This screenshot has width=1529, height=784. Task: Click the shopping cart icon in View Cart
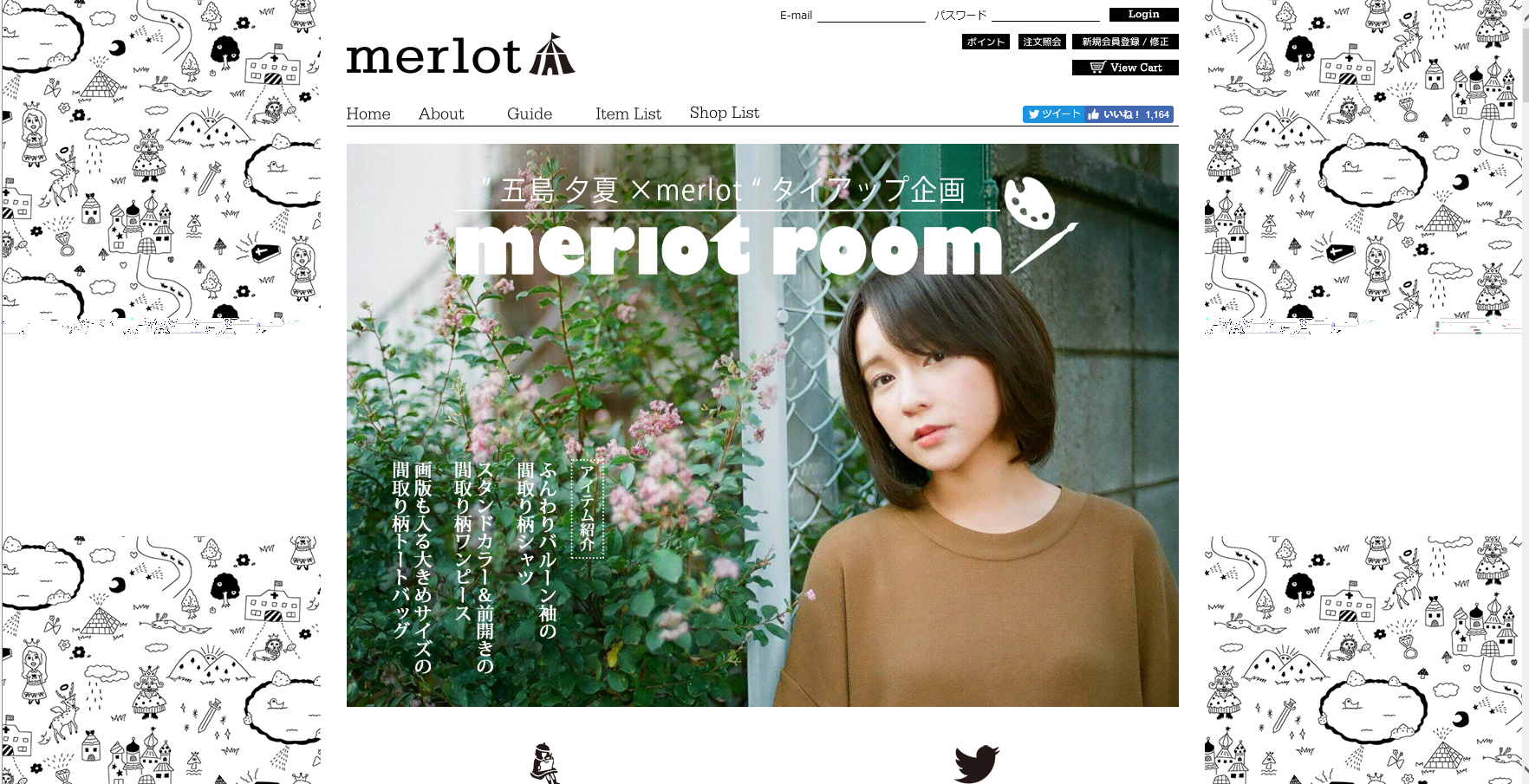(1097, 68)
